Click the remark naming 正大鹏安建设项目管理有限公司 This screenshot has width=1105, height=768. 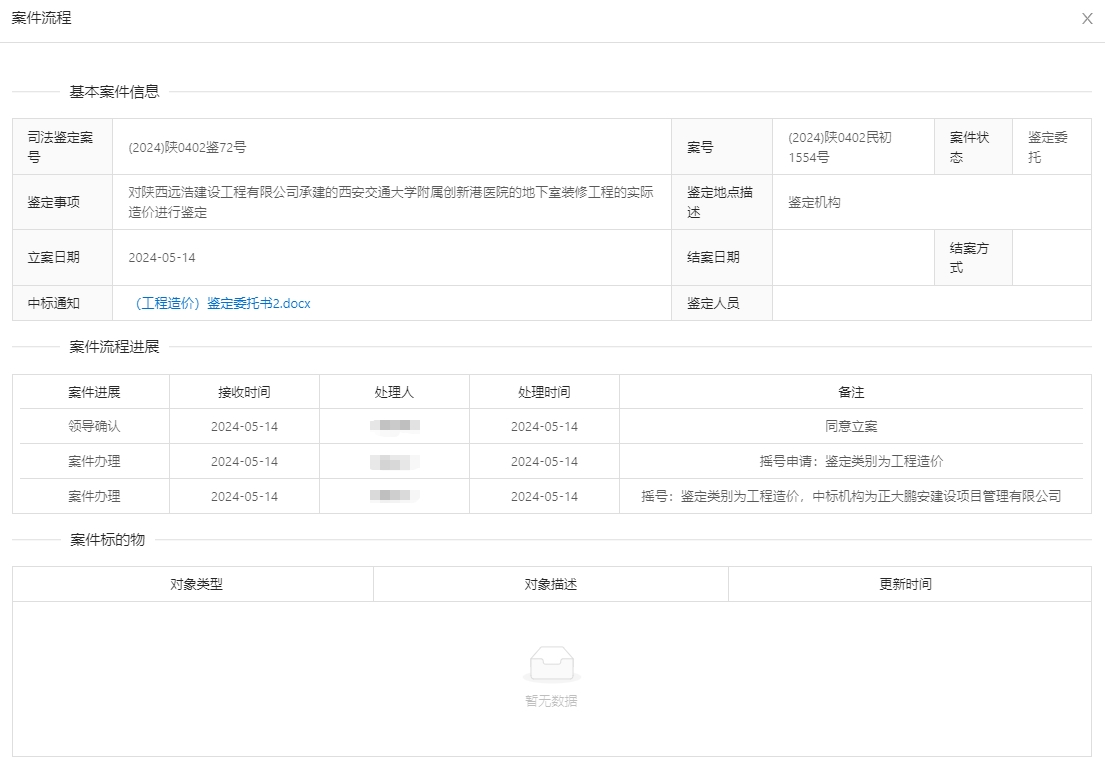[851, 496]
